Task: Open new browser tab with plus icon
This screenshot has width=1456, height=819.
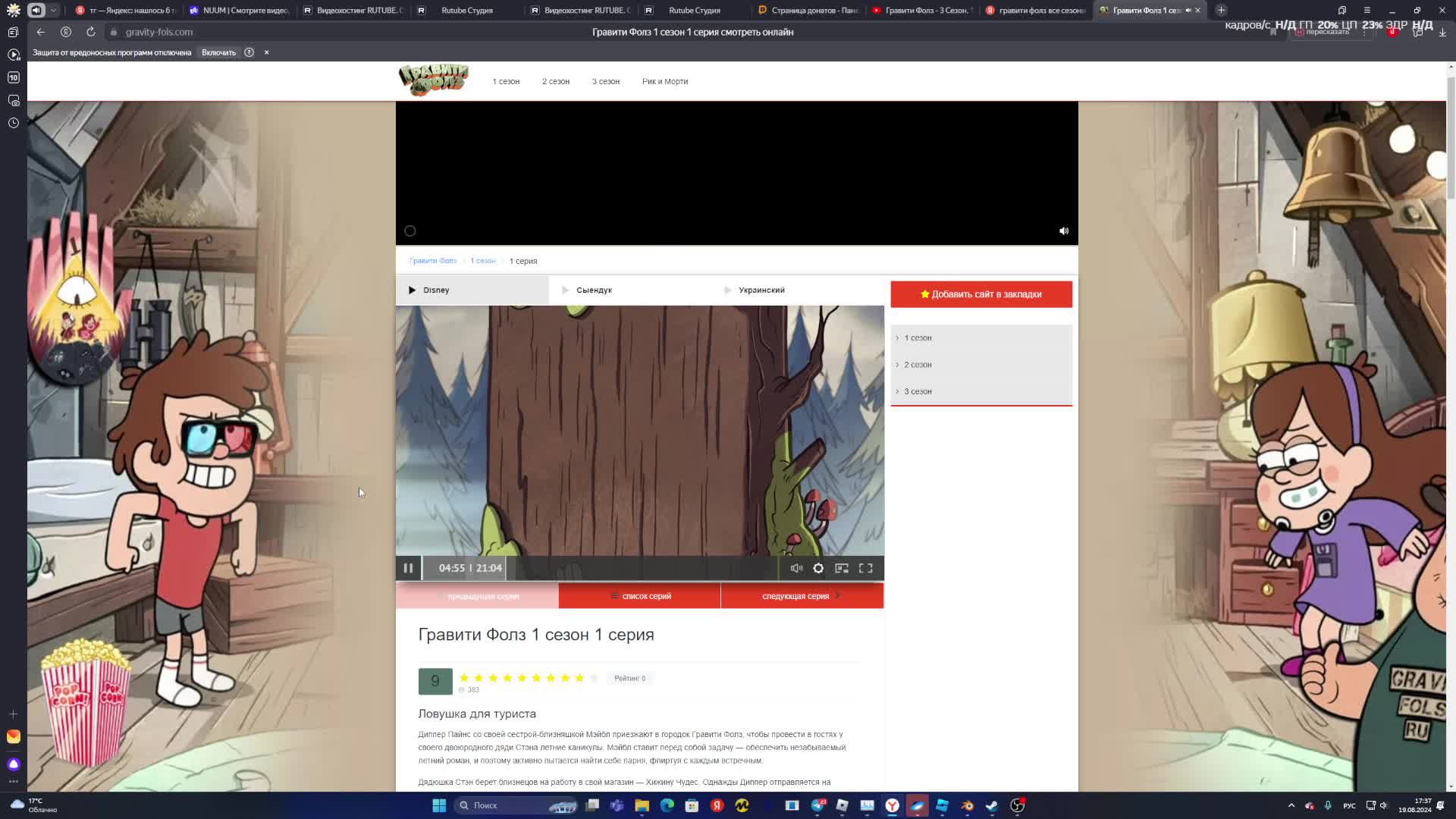Action: click(x=1221, y=10)
